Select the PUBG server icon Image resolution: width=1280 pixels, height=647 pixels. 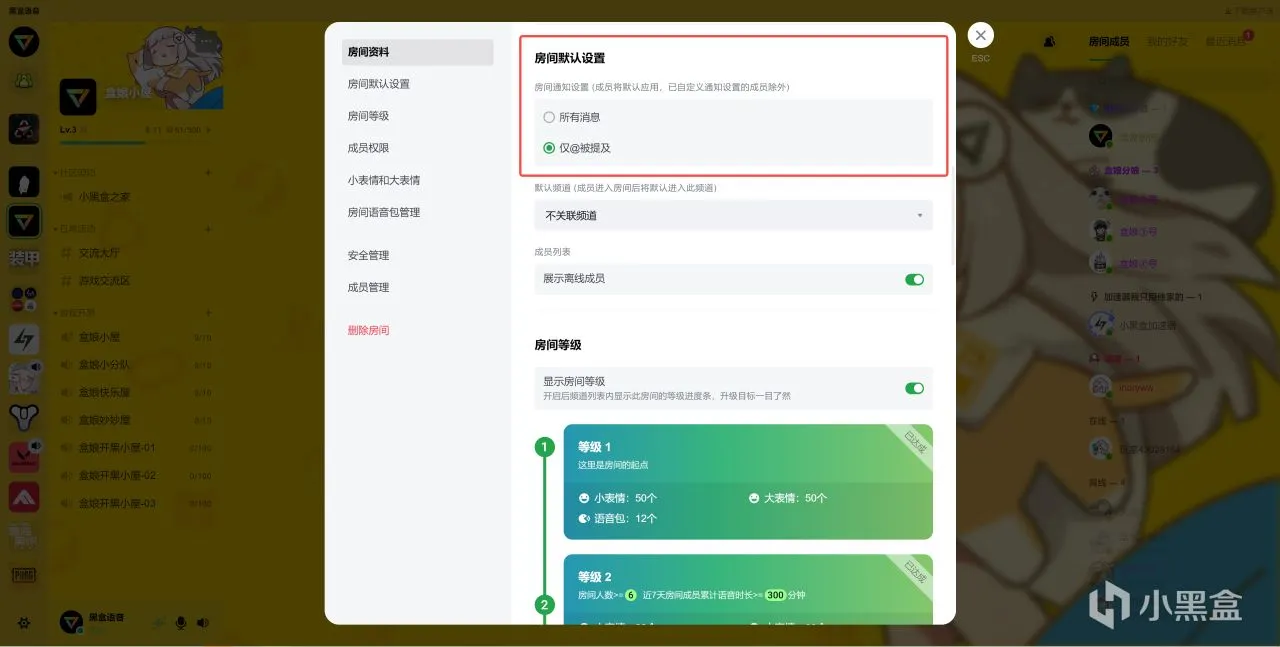click(x=24, y=575)
